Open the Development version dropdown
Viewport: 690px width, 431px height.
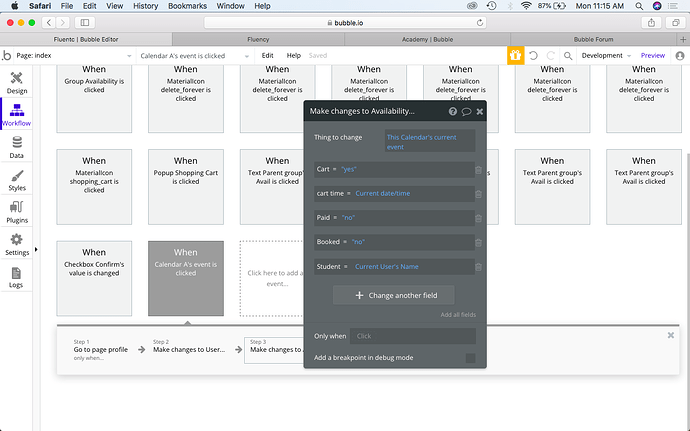pos(606,55)
